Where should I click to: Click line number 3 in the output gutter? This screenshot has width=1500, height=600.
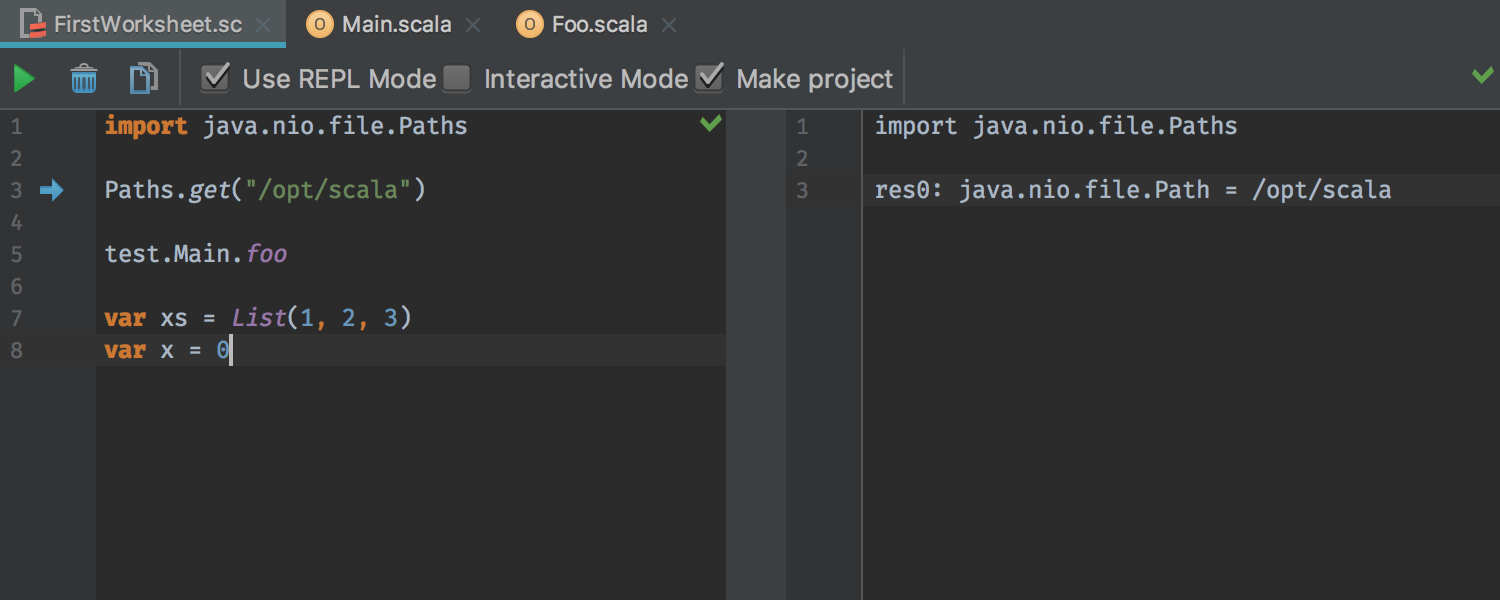coord(802,190)
